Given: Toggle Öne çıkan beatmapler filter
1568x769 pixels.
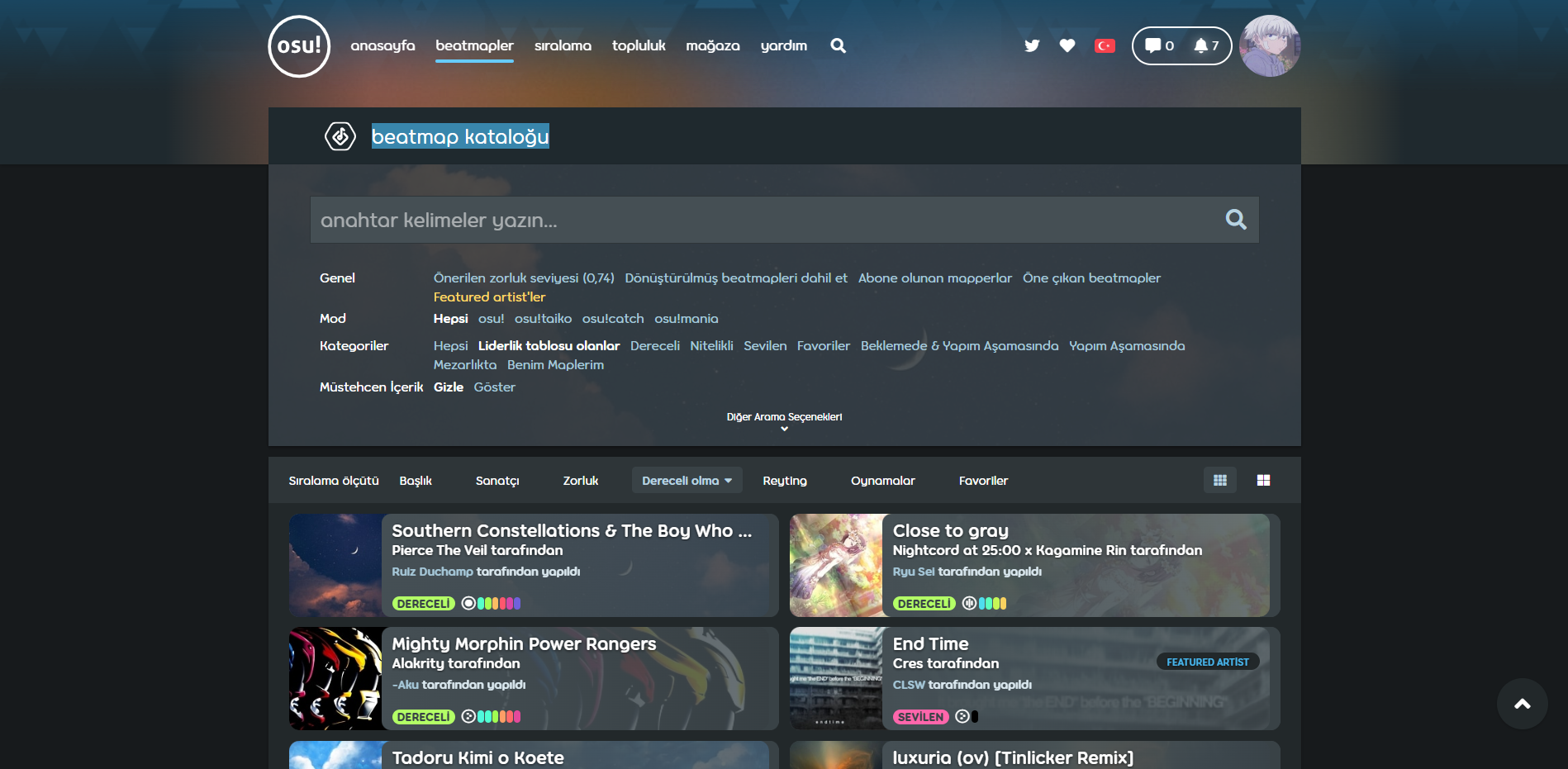Looking at the screenshot, I should tap(1091, 278).
